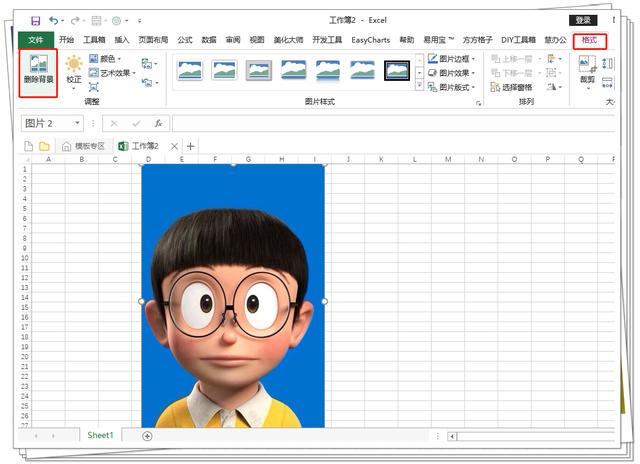This screenshot has width=640, height=464.
Task: Click the green circle icon in Quick Access Toolbar
Action: pos(117,20)
